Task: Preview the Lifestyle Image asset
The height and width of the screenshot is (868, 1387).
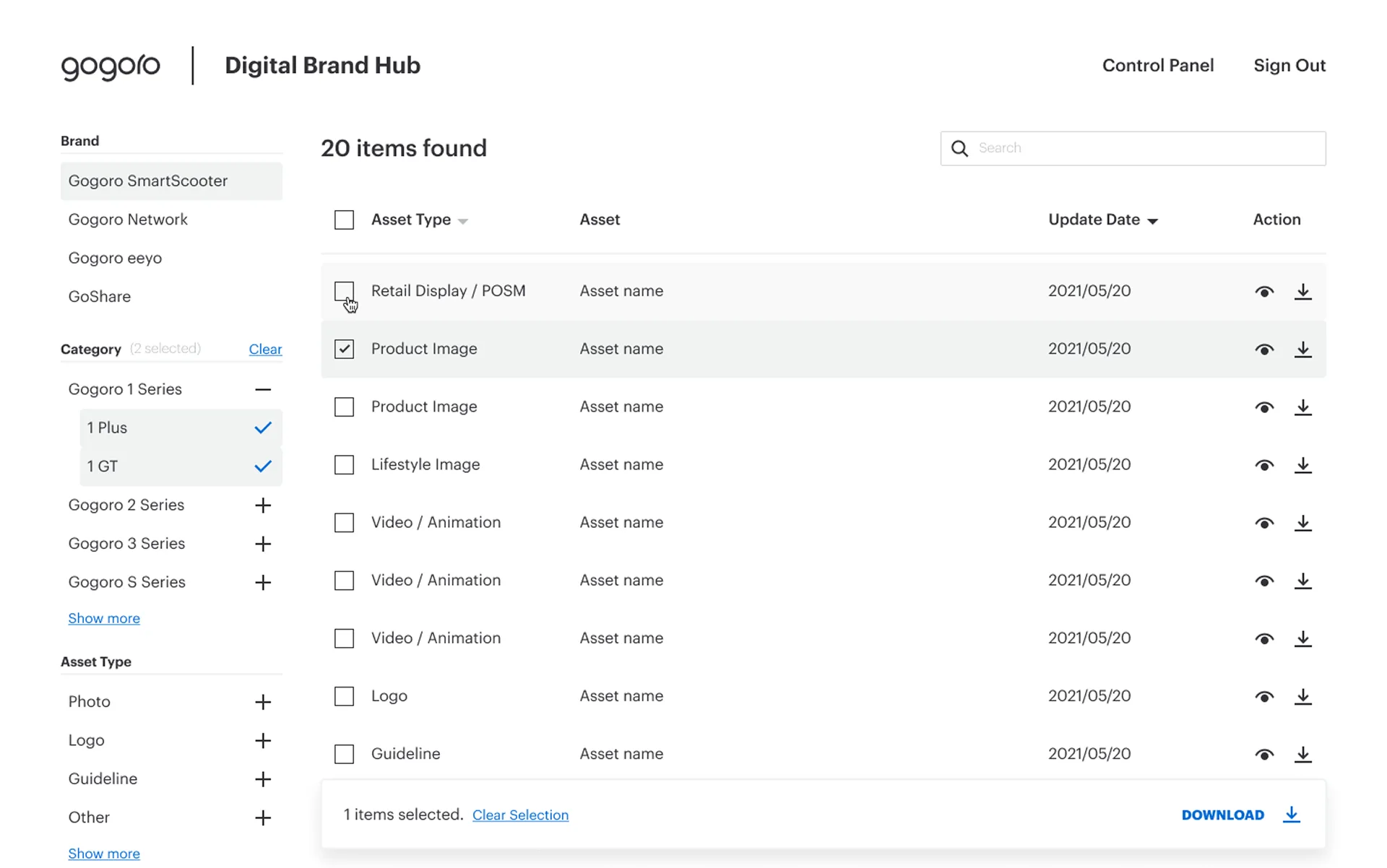Action: pyautogui.click(x=1264, y=465)
